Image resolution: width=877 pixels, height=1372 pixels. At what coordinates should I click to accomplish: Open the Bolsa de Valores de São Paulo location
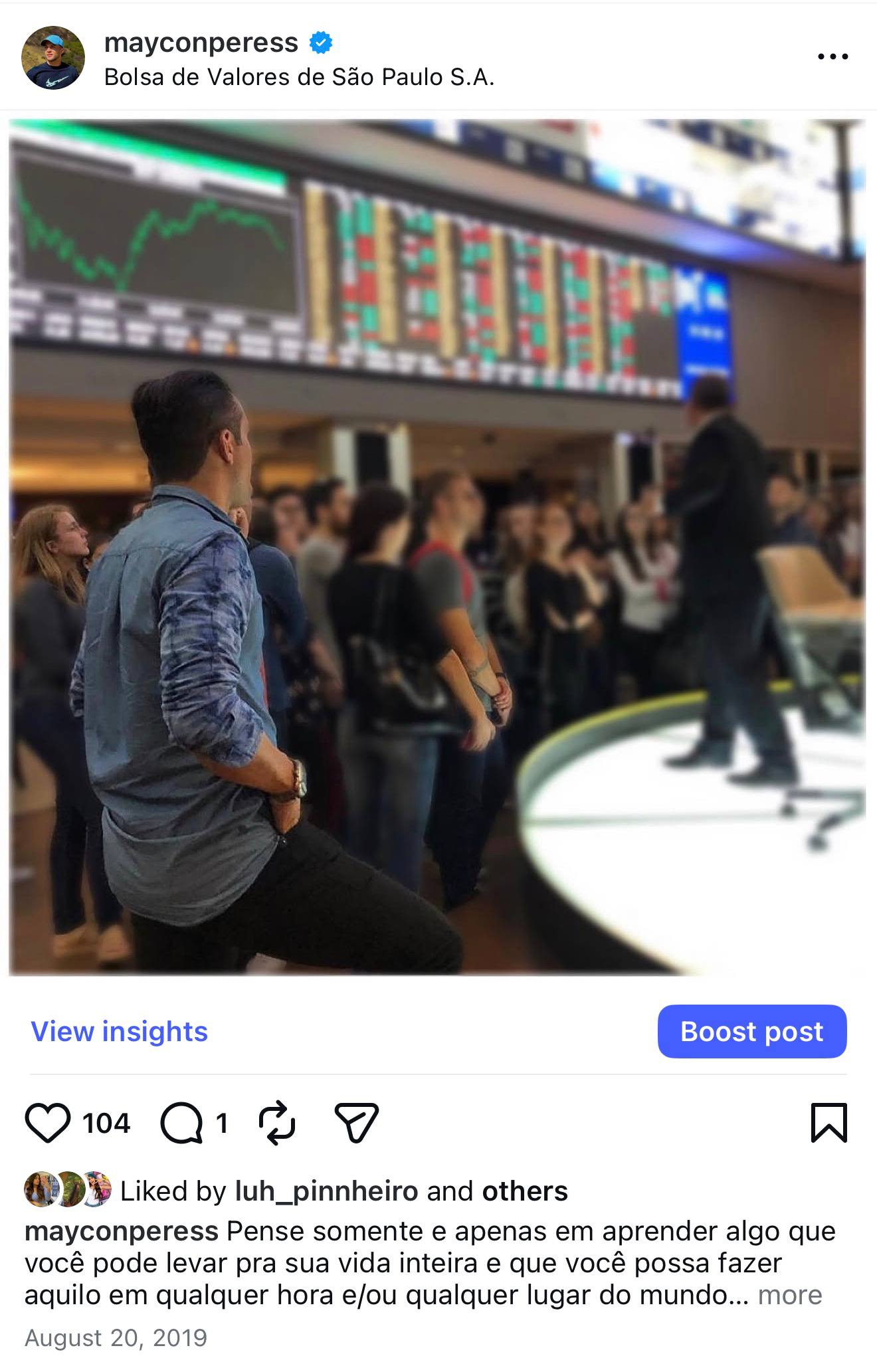tap(300, 78)
